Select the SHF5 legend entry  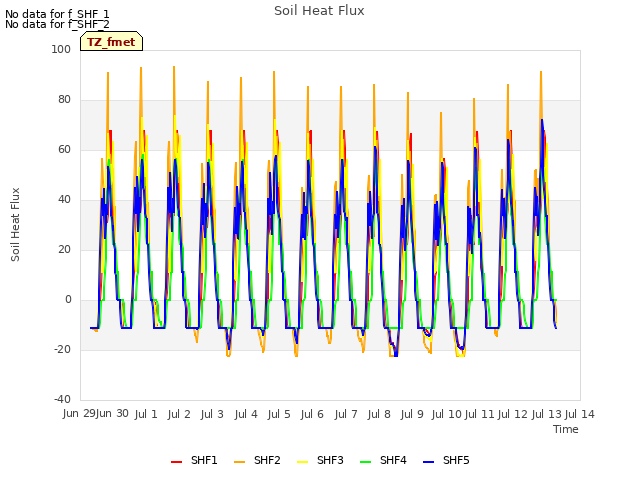tap(446, 460)
